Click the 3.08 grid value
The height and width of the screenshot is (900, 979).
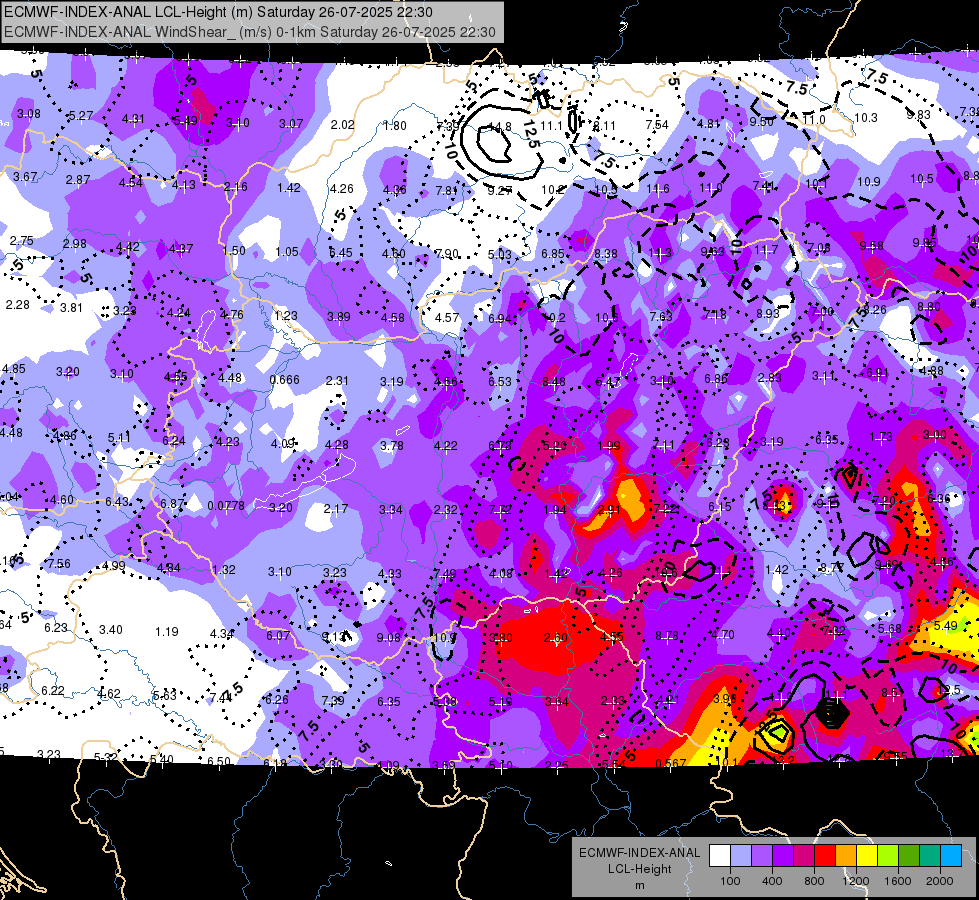(x=29, y=114)
